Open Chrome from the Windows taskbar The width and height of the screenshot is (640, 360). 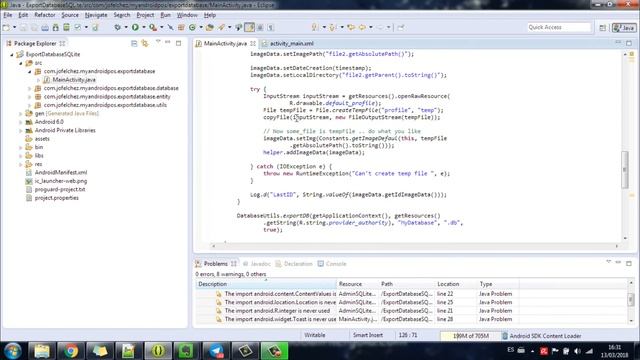tap(70, 351)
